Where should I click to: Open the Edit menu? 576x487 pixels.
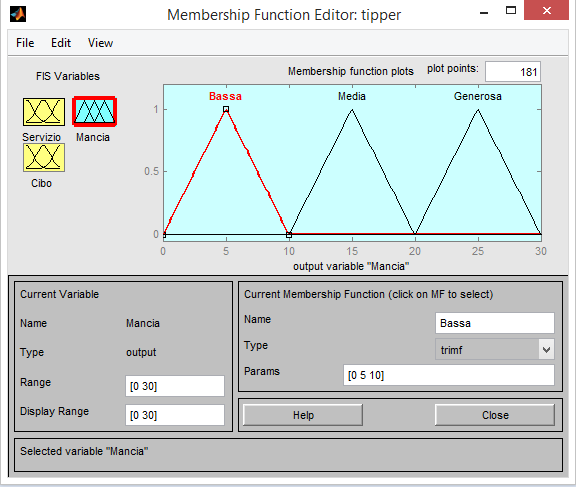pyautogui.click(x=61, y=43)
